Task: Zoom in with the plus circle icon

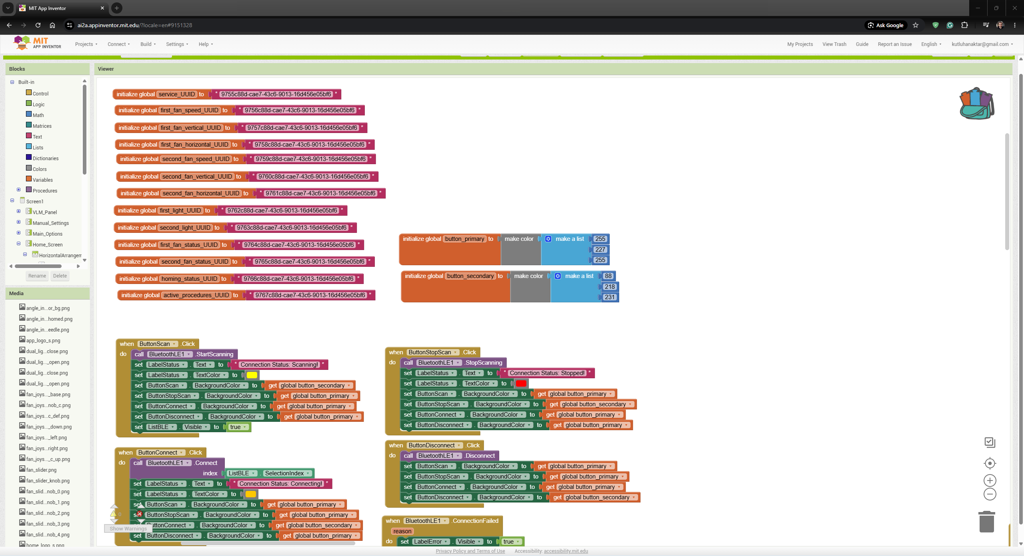Action: pyautogui.click(x=989, y=480)
